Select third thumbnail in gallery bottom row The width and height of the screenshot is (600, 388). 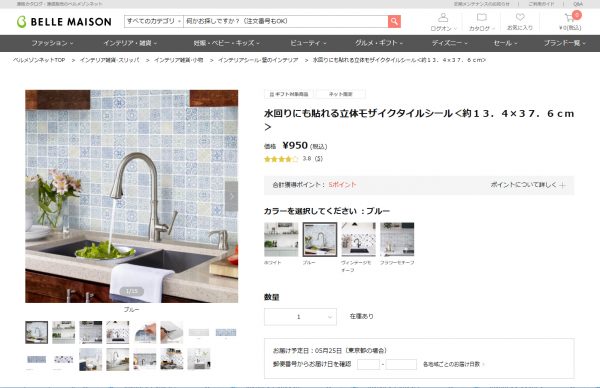[91, 359]
